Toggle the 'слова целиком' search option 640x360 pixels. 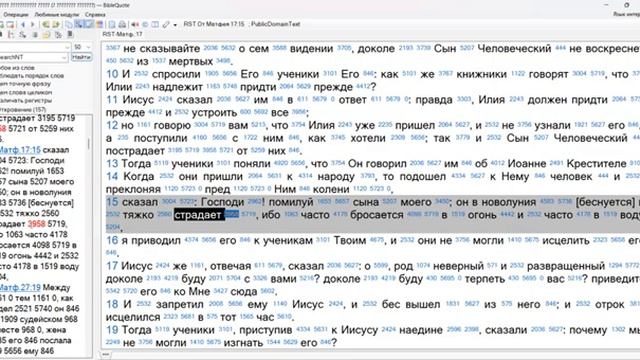(26, 93)
